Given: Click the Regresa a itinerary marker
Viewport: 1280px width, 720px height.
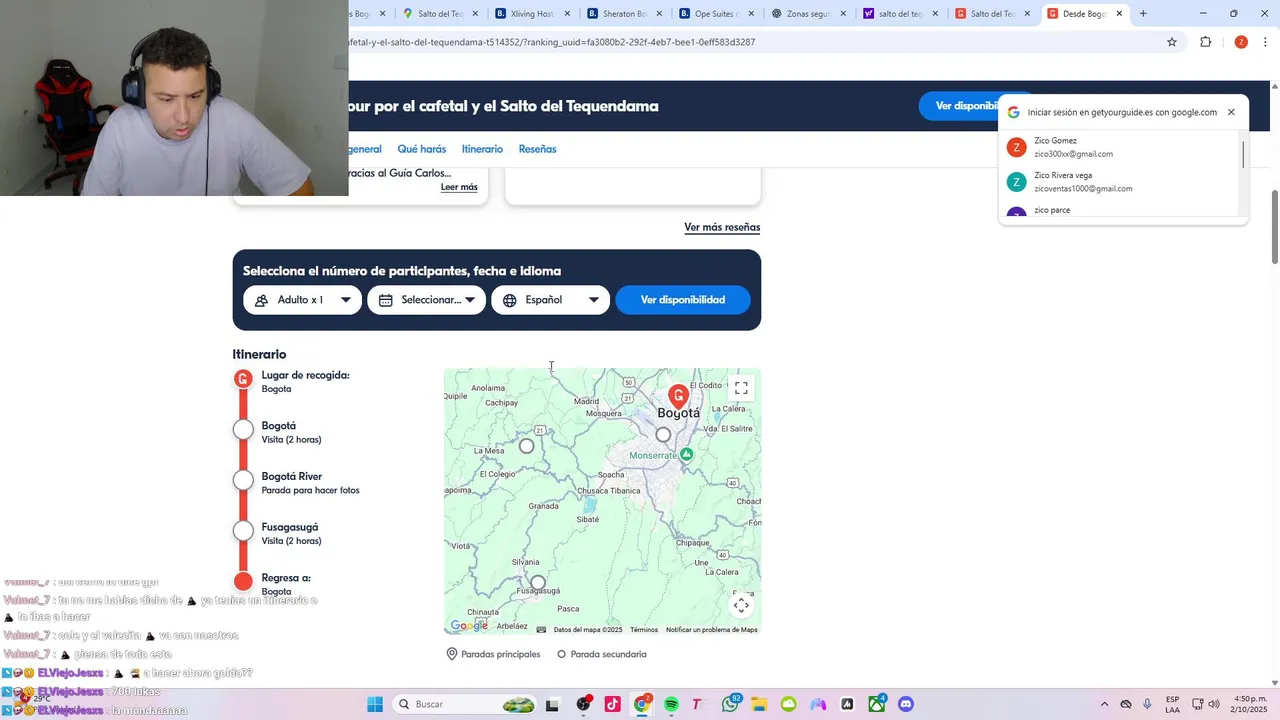Looking at the screenshot, I should [x=243, y=581].
